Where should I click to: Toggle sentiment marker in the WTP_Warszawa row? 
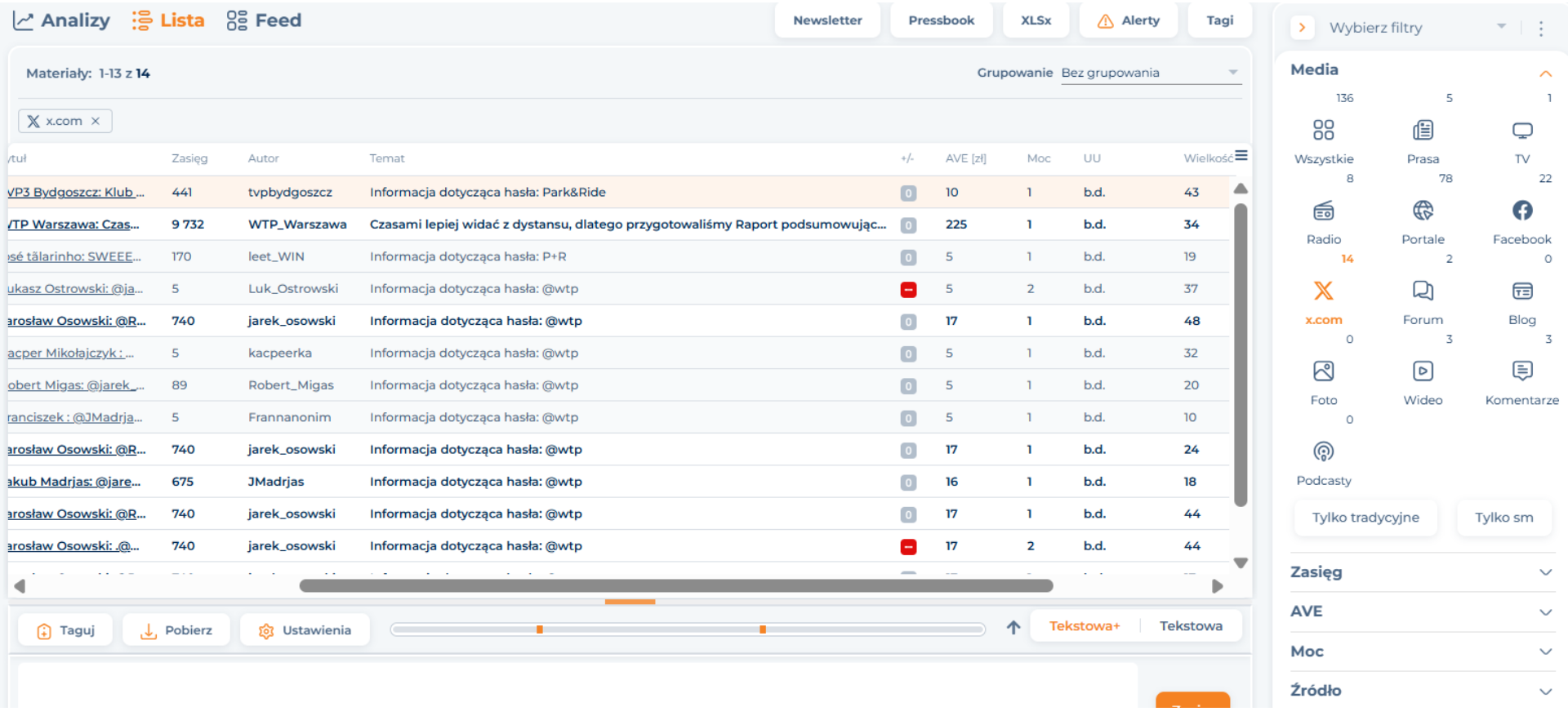(x=908, y=225)
